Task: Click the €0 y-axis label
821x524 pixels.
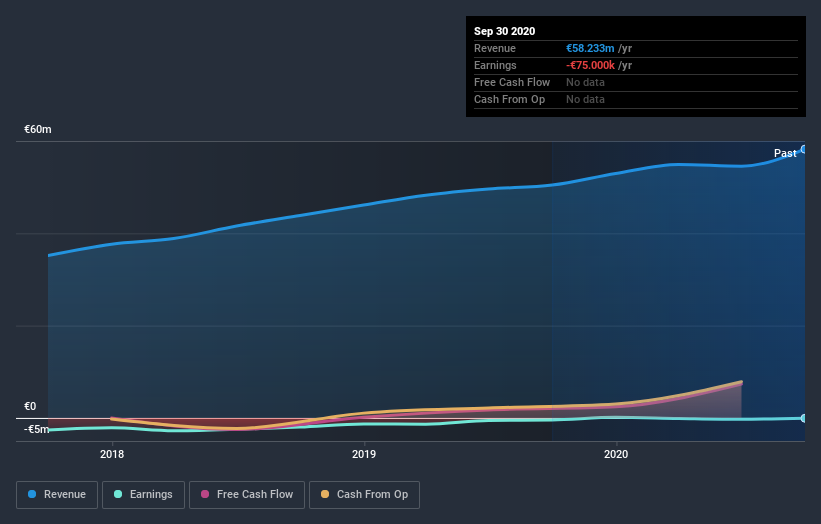Action: [30, 406]
